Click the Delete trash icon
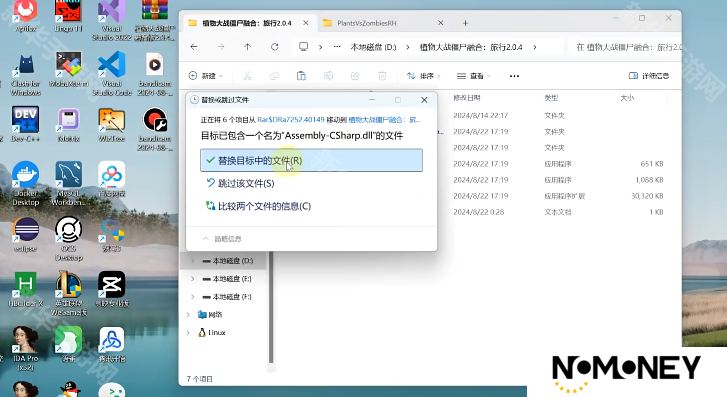The width and height of the screenshot is (727, 397). point(382,76)
